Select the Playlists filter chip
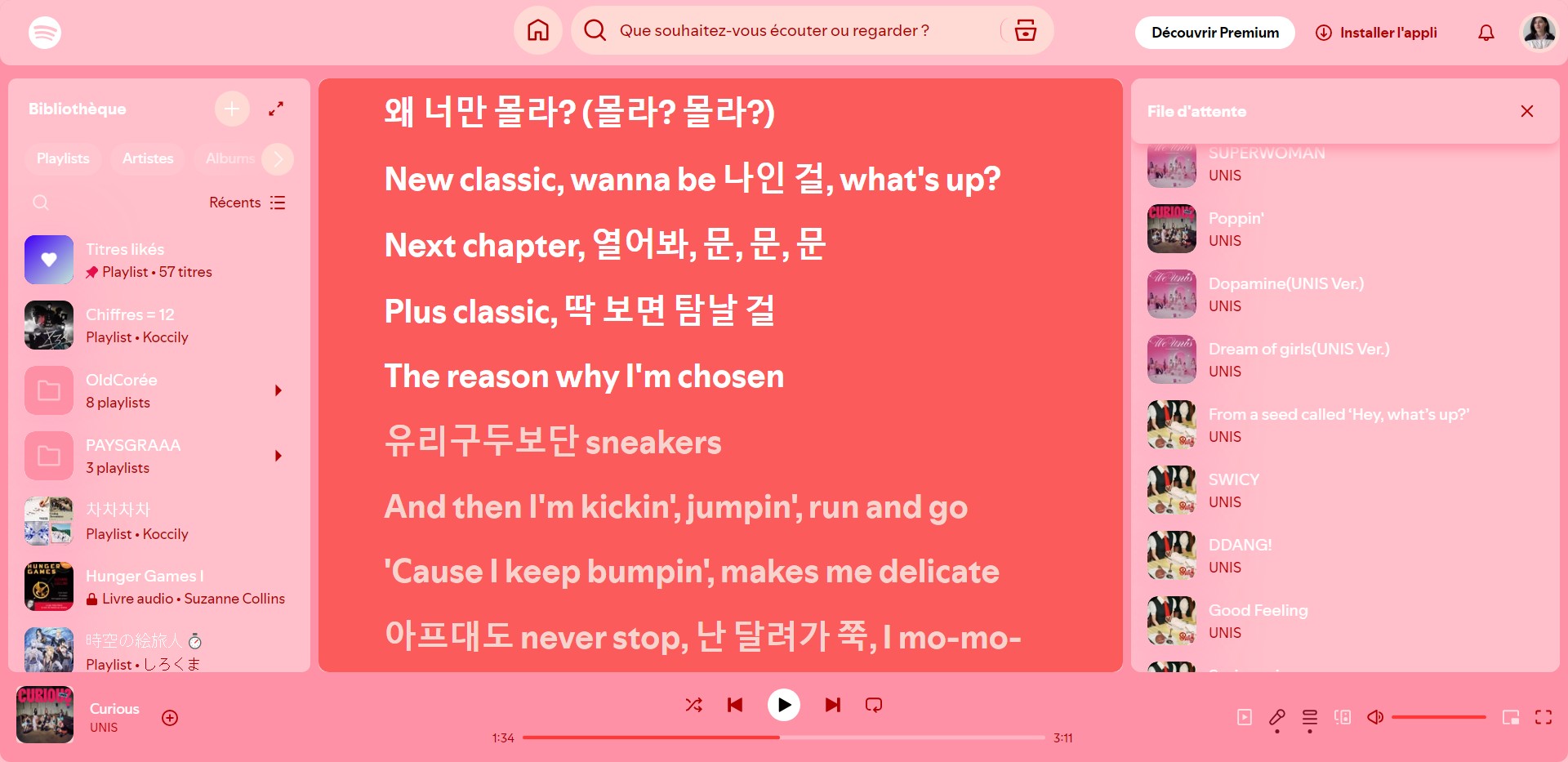 coord(63,158)
